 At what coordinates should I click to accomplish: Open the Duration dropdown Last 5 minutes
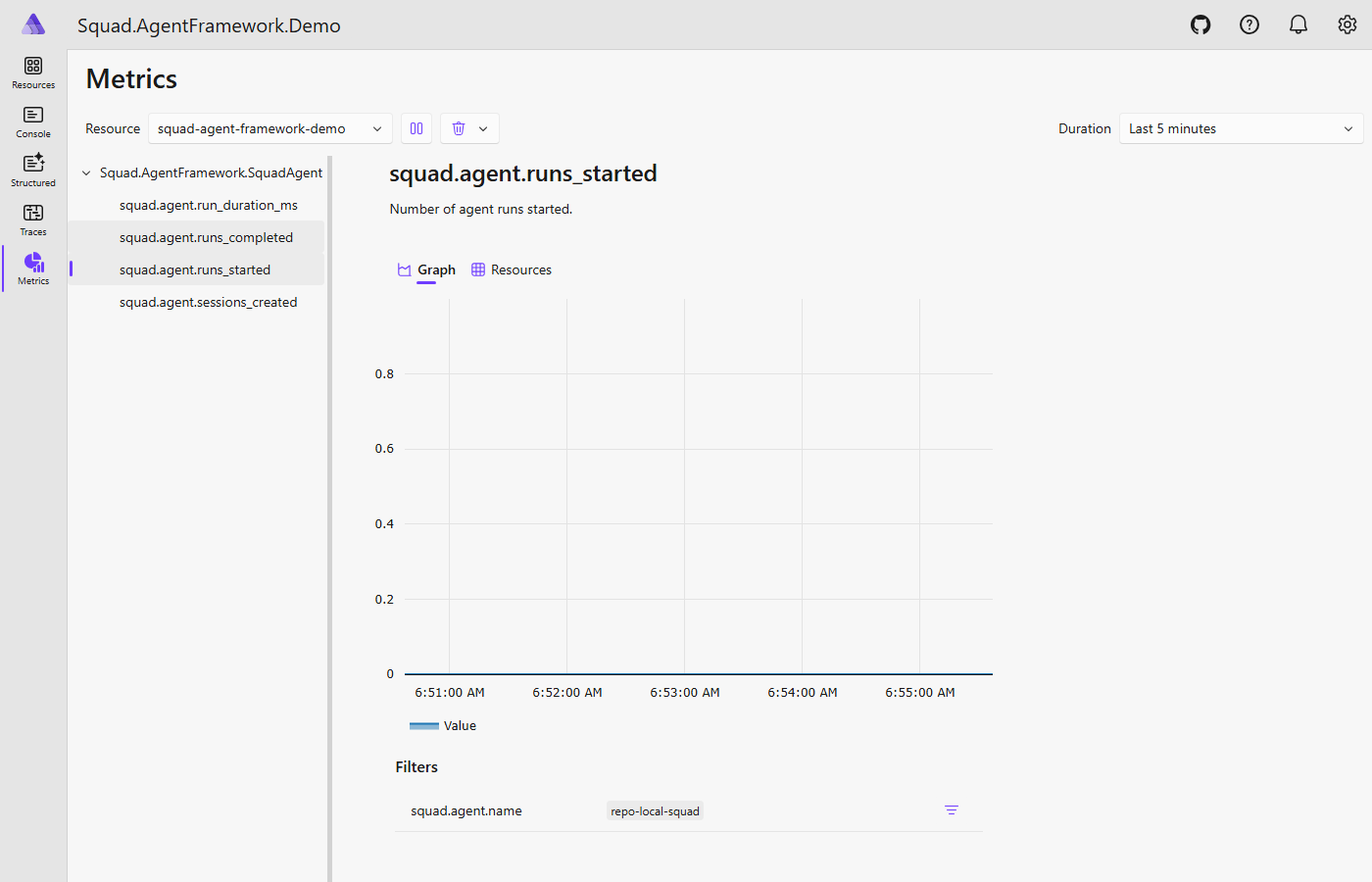(x=1241, y=128)
